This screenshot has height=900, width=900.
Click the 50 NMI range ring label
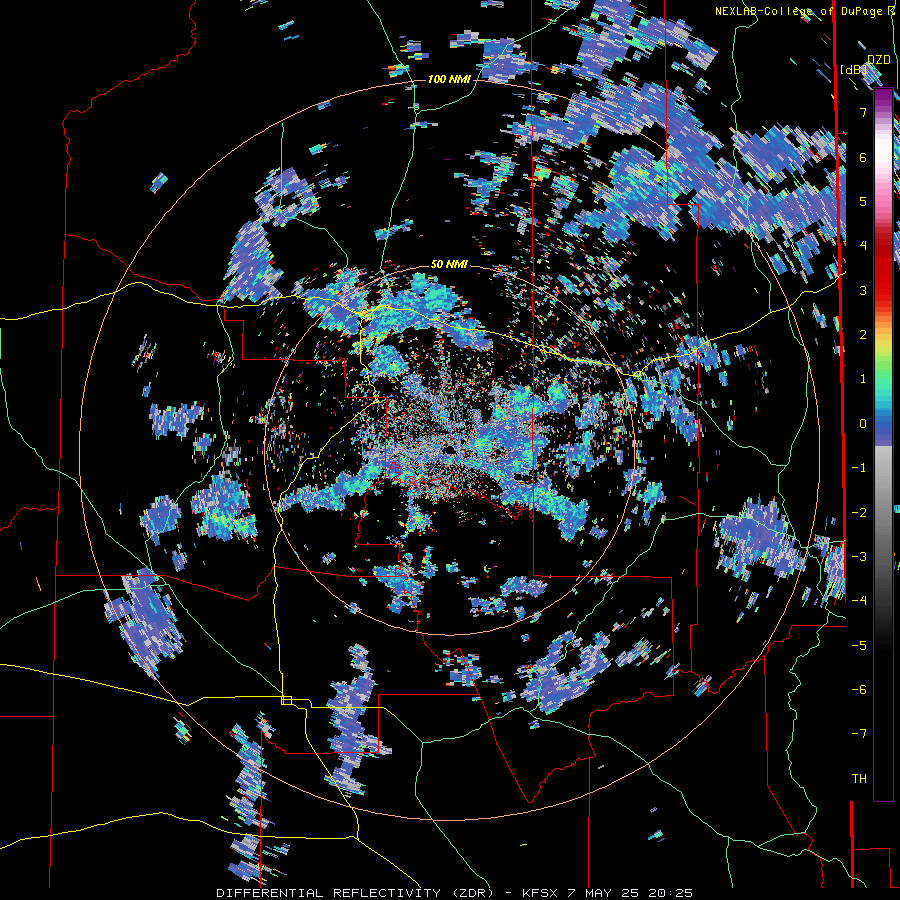pos(449,264)
